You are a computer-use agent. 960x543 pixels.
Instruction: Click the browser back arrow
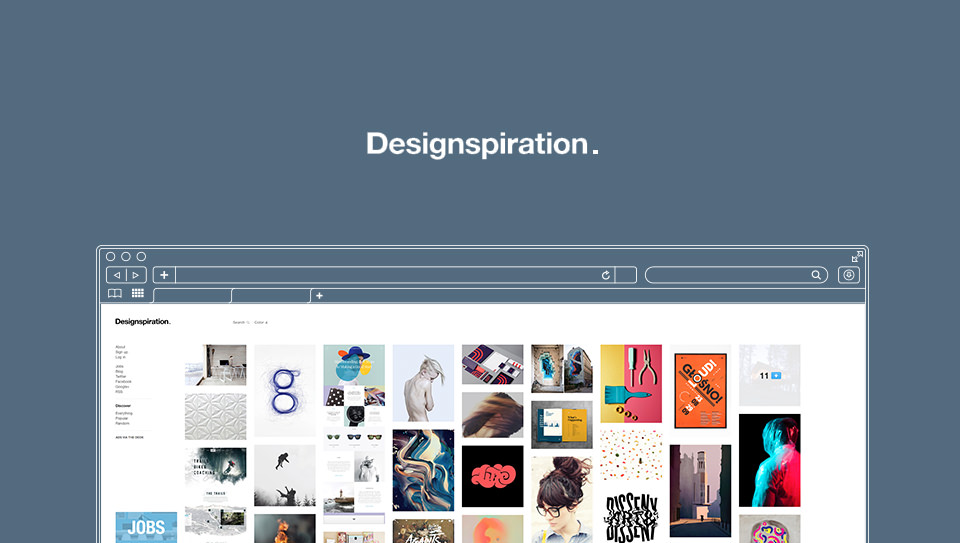(117, 275)
